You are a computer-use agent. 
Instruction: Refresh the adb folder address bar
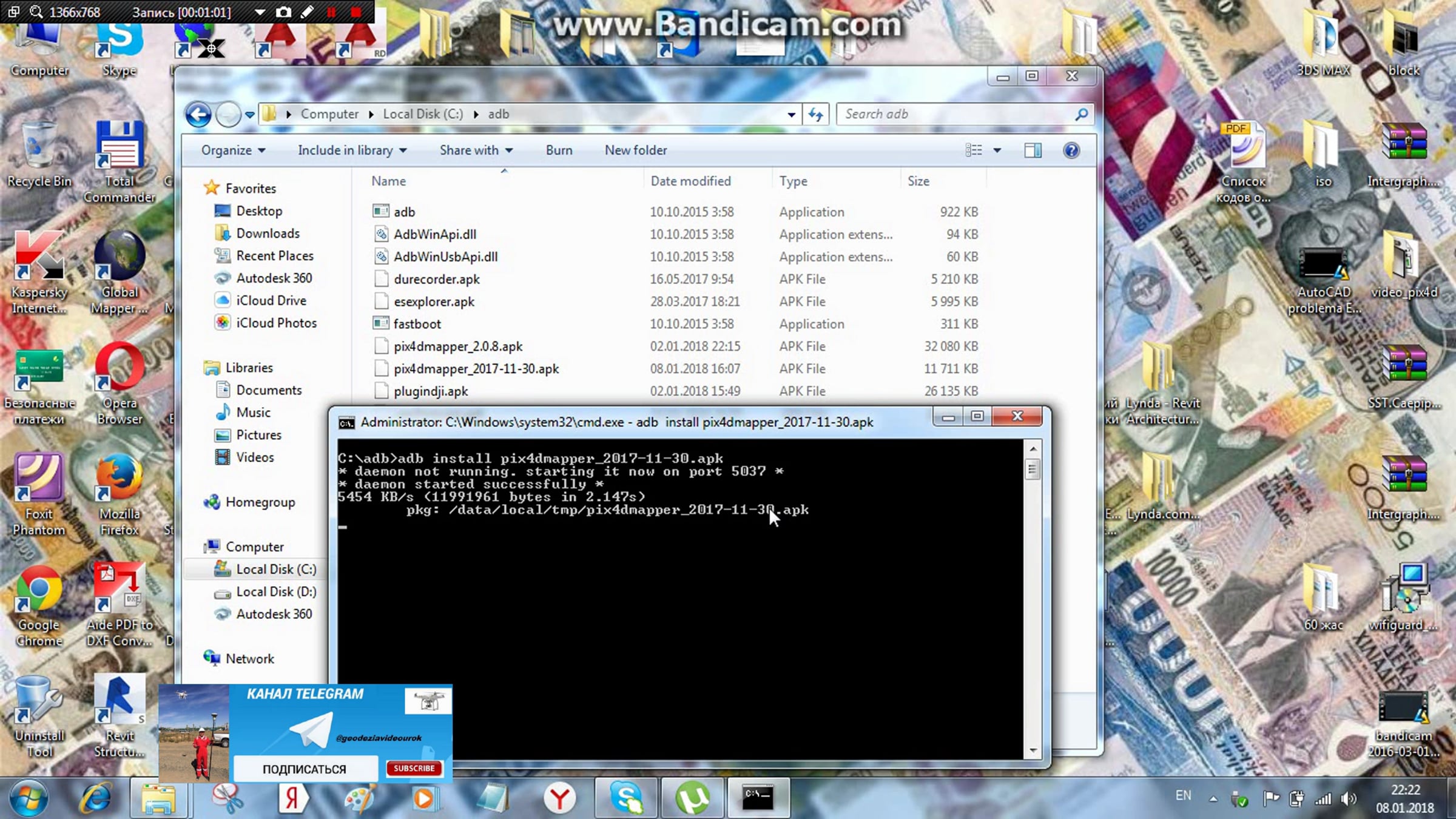click(816, 114)
